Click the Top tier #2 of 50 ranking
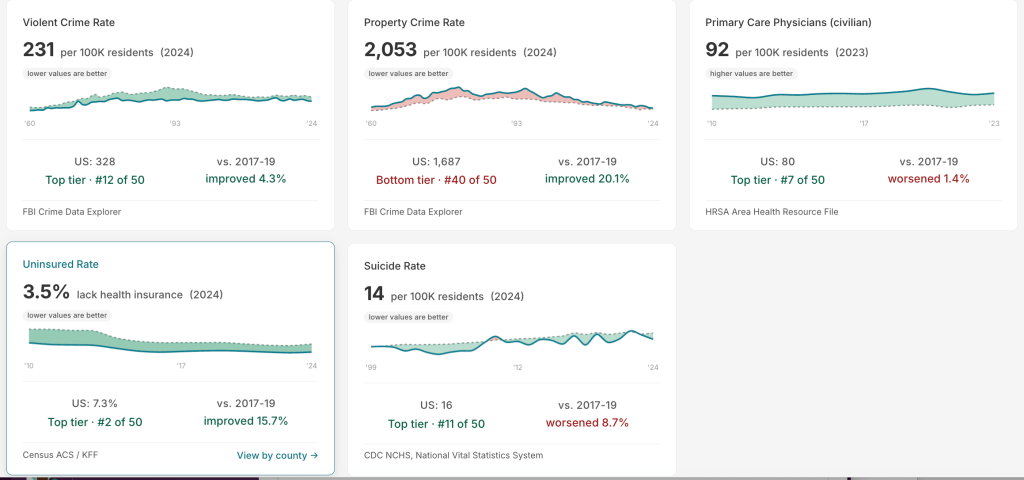This screenshot has width=1024, height=480. (x=95, y=422)
